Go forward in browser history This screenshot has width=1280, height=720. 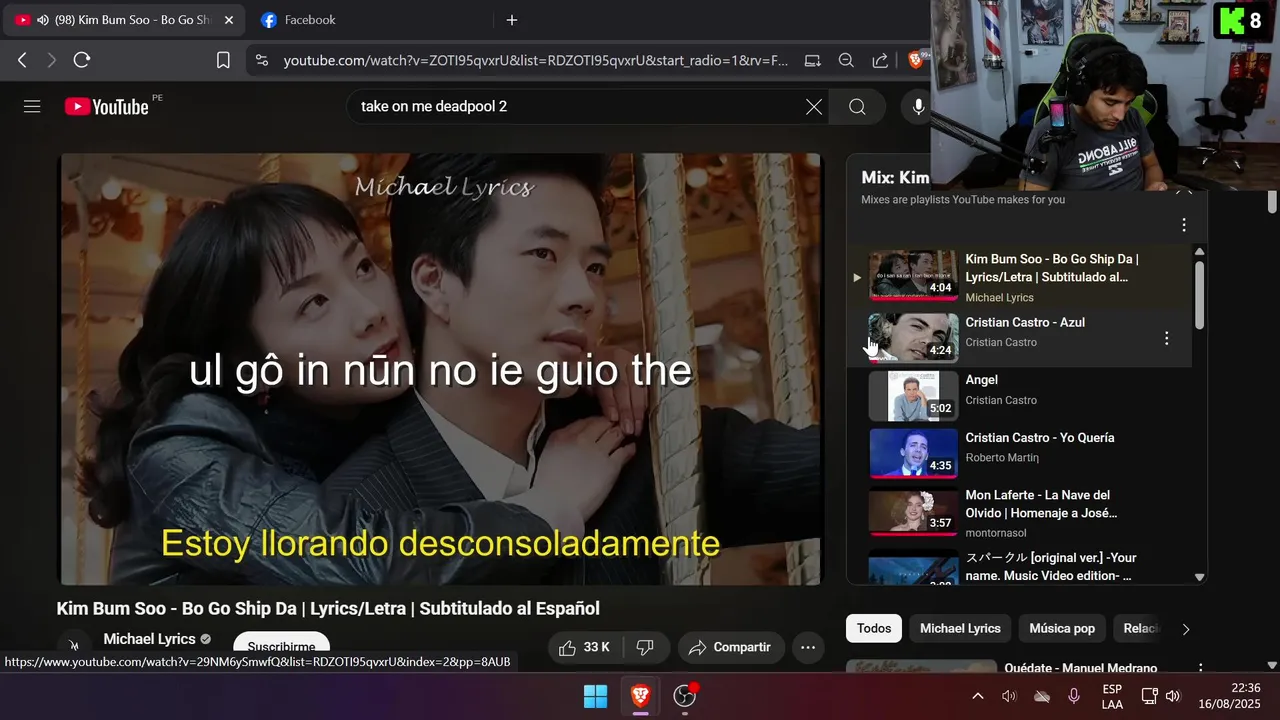click(52, 60)
